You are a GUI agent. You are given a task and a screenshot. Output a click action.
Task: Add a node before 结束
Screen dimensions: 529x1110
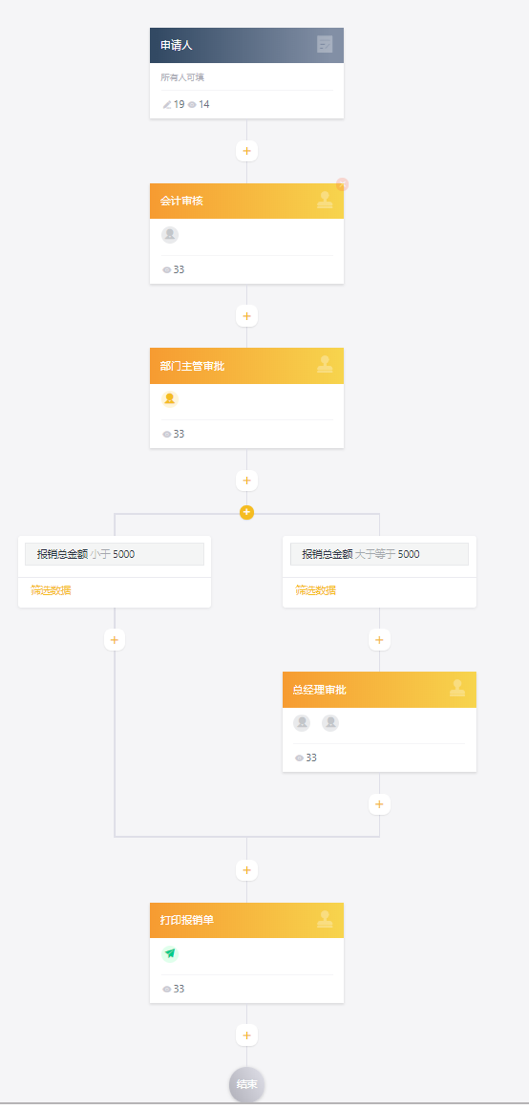coord(246,1035)
